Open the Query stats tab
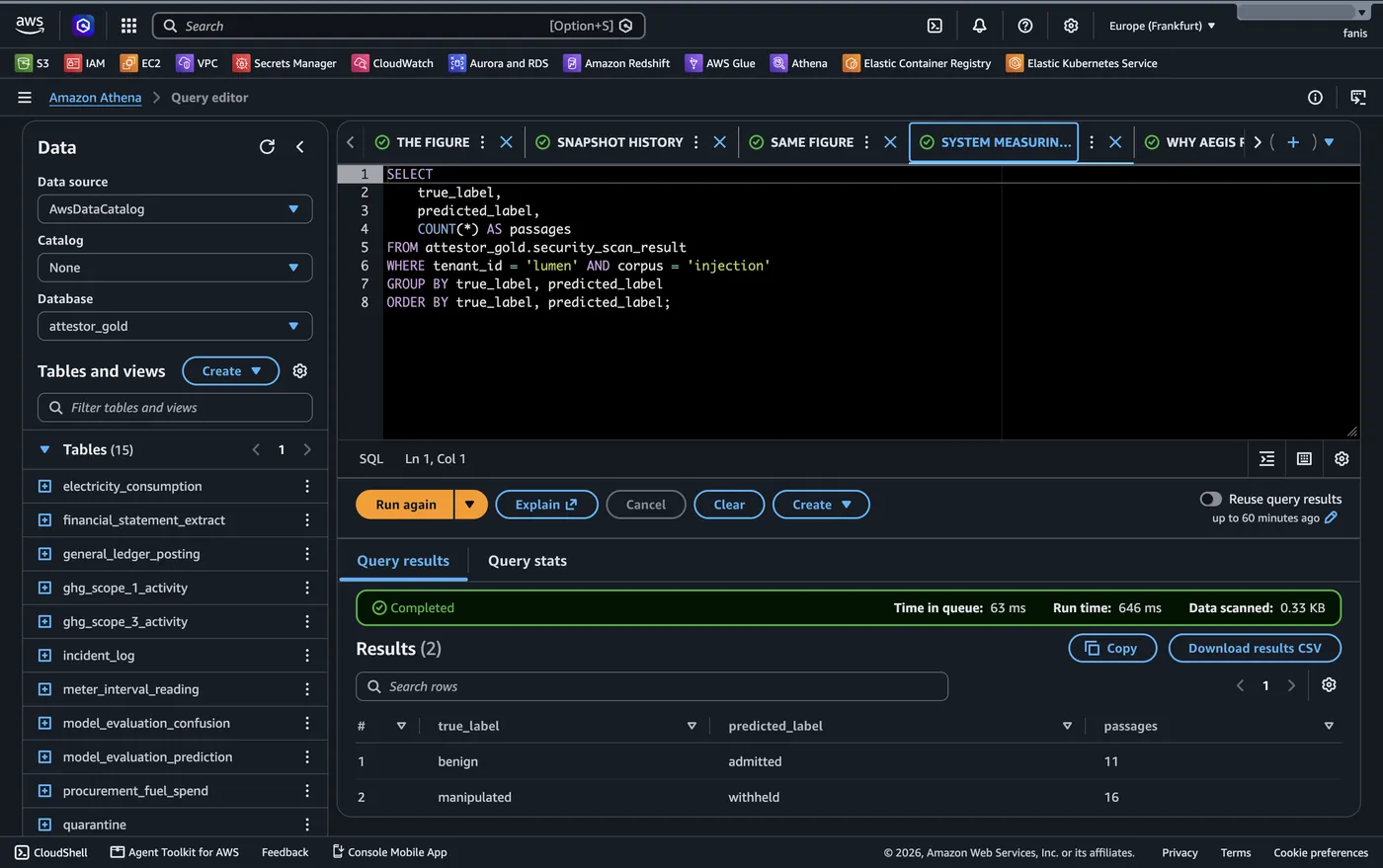This screenshot has height=868, width=1383. click(x=528, y=561)
